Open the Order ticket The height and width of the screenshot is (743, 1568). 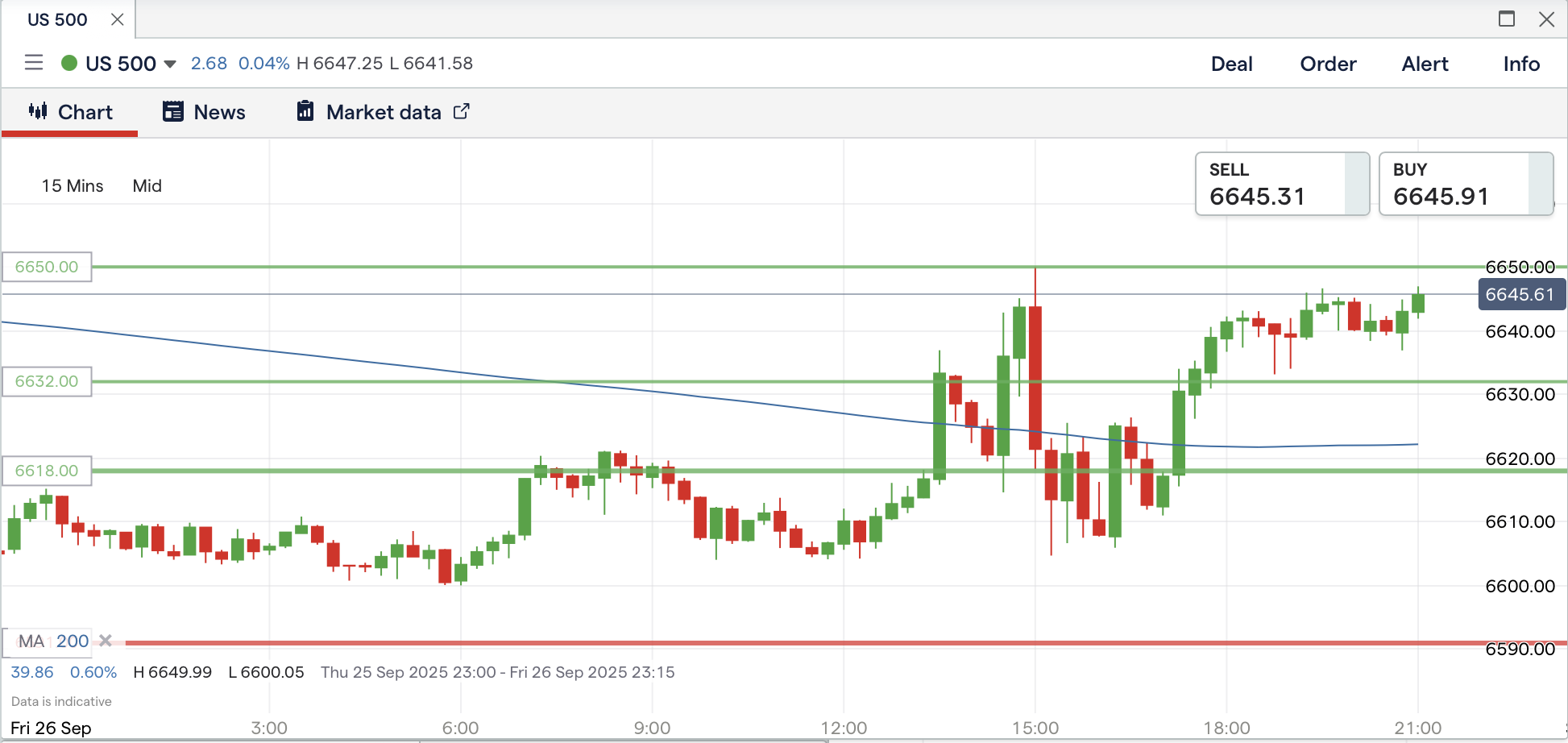click(x=1328, y=64)
